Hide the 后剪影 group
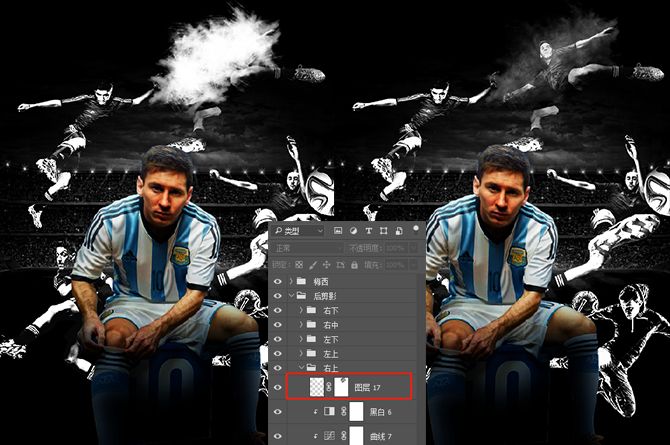This screenshot has width=670, height=445. coord(278,296)
